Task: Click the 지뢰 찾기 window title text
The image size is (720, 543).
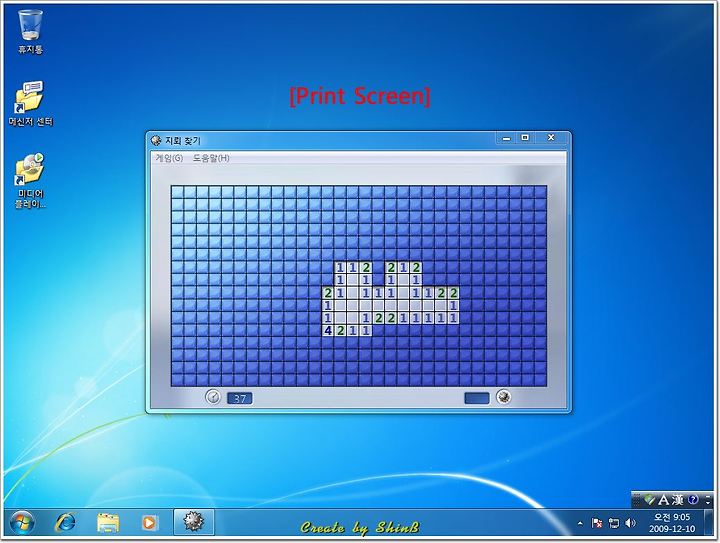Action: pos(183,140)
